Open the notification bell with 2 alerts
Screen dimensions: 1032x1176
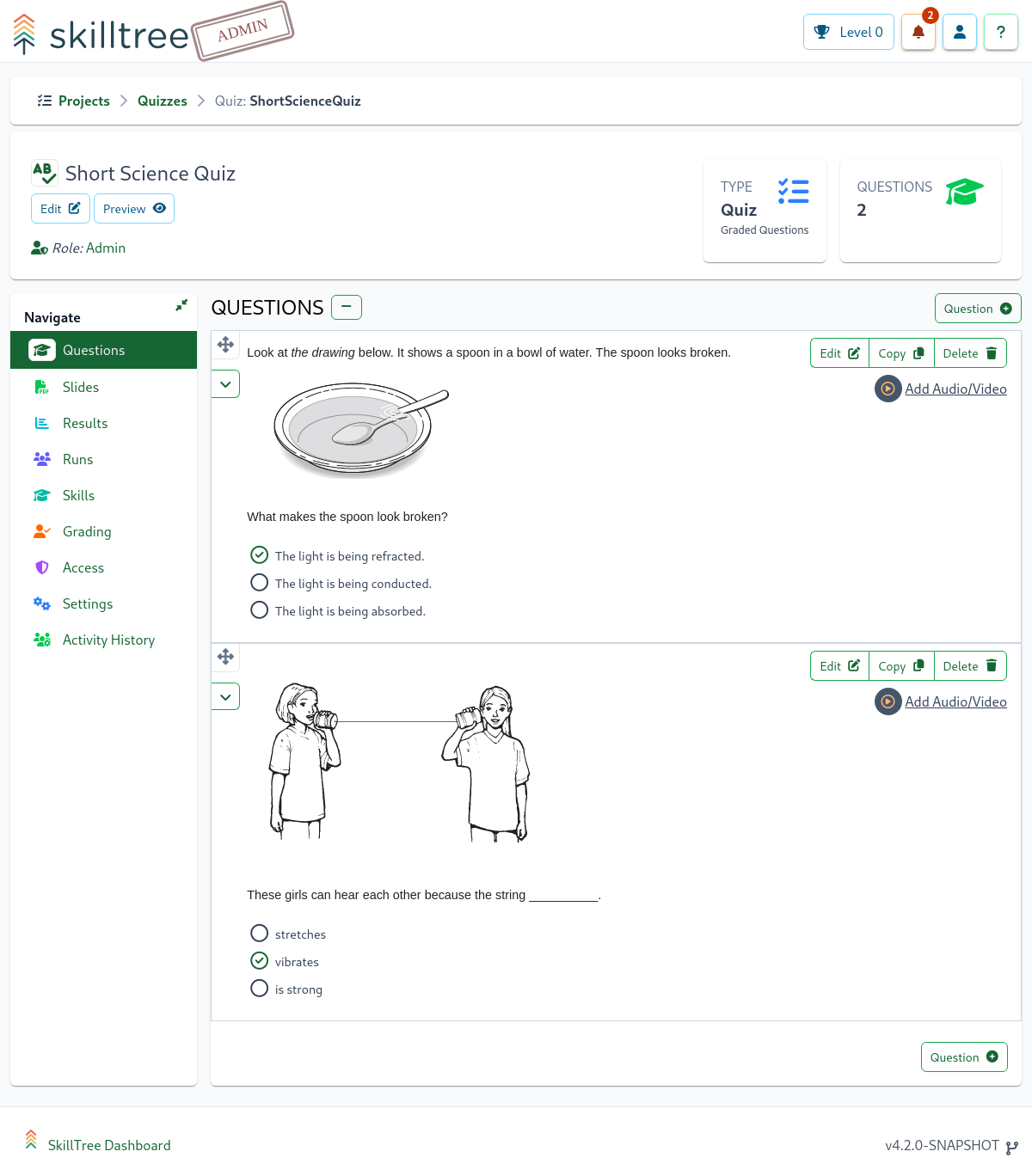[918, 32]
